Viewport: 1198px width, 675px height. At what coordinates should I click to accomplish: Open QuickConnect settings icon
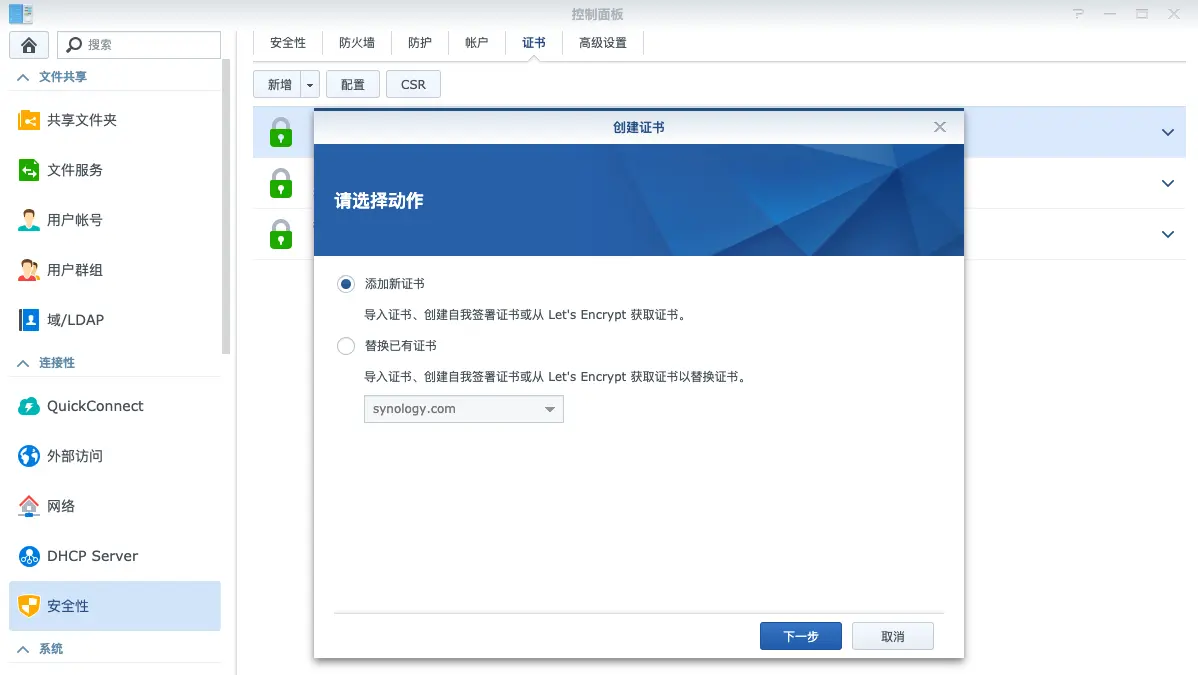coord(28,406)
